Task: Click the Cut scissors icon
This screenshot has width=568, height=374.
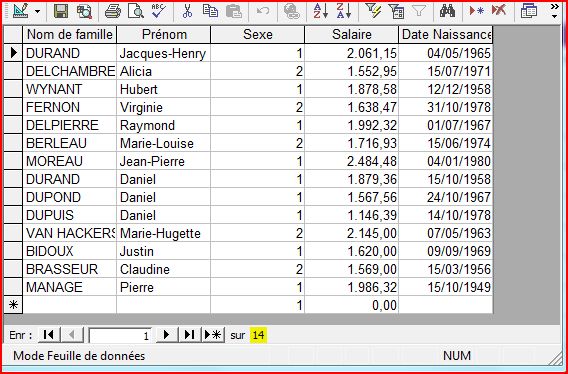Action: click(187, 12)
